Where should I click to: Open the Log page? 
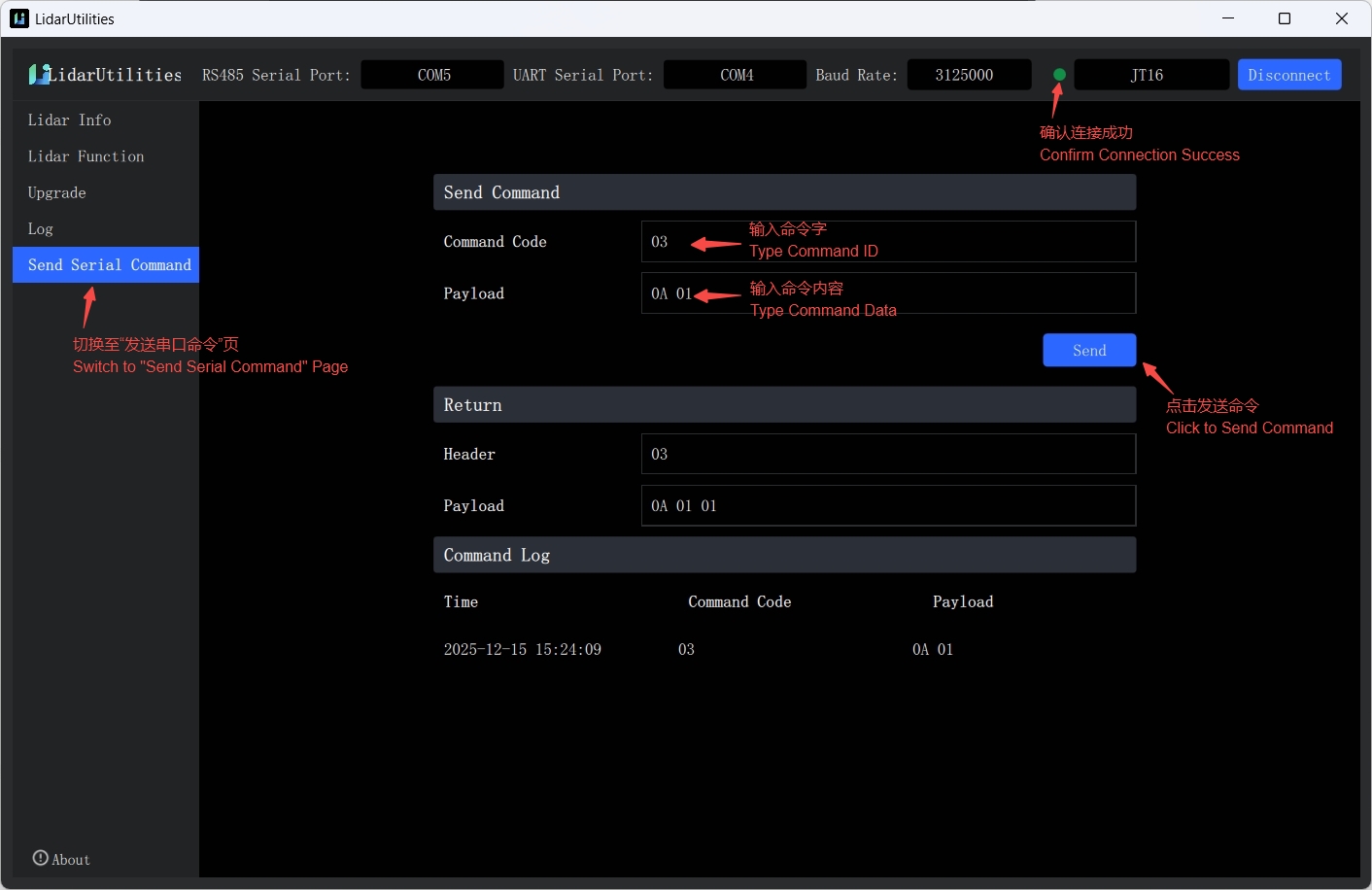[40, 228]
